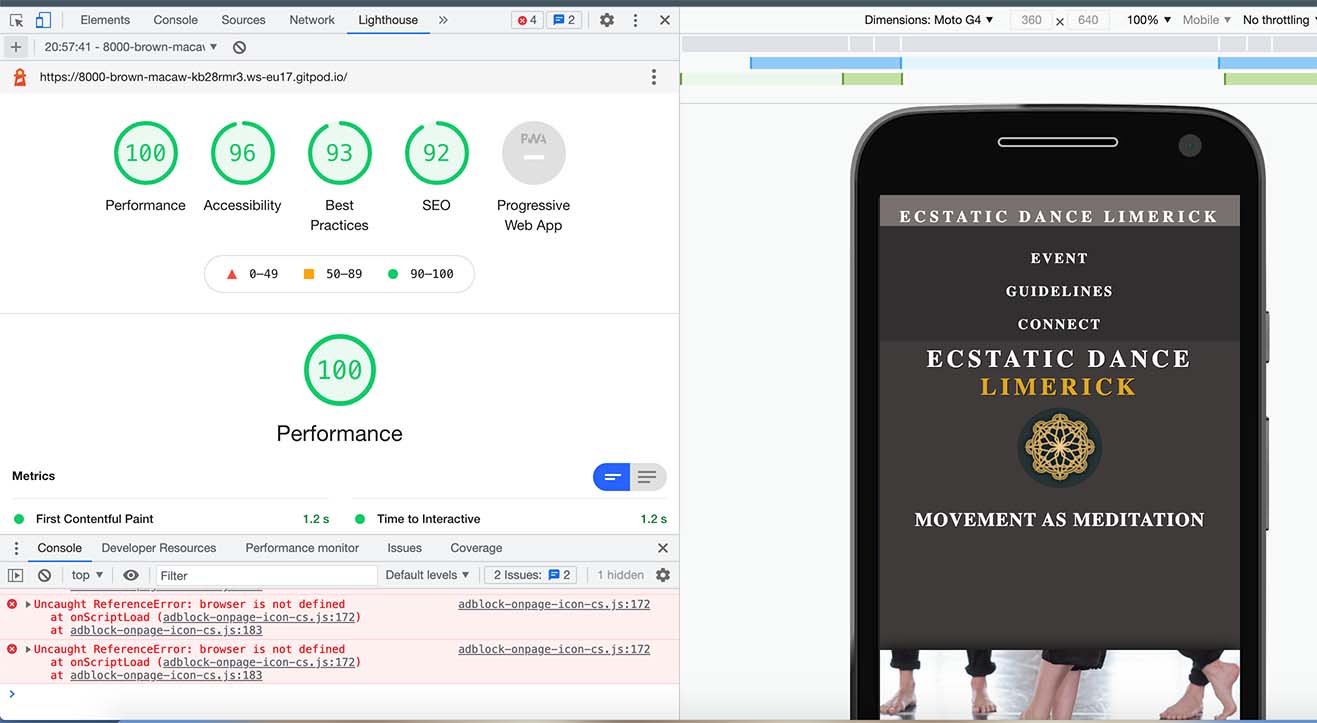Open the Coverage drawer tab
Viewport: 1317px width, 723px height.
coord(476,548)
